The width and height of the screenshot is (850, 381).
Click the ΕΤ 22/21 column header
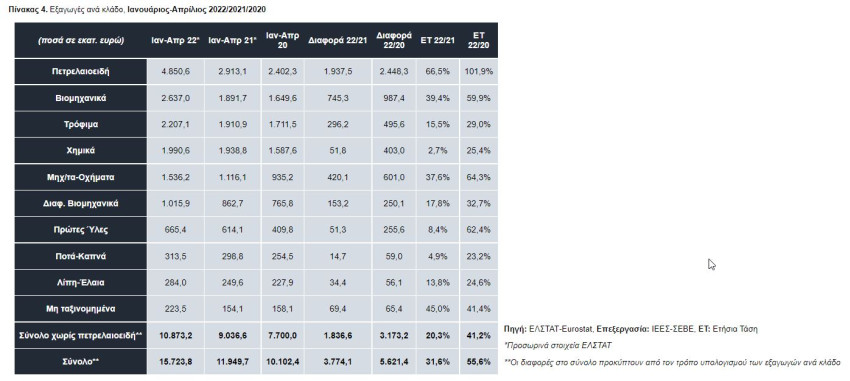point(437,41)
